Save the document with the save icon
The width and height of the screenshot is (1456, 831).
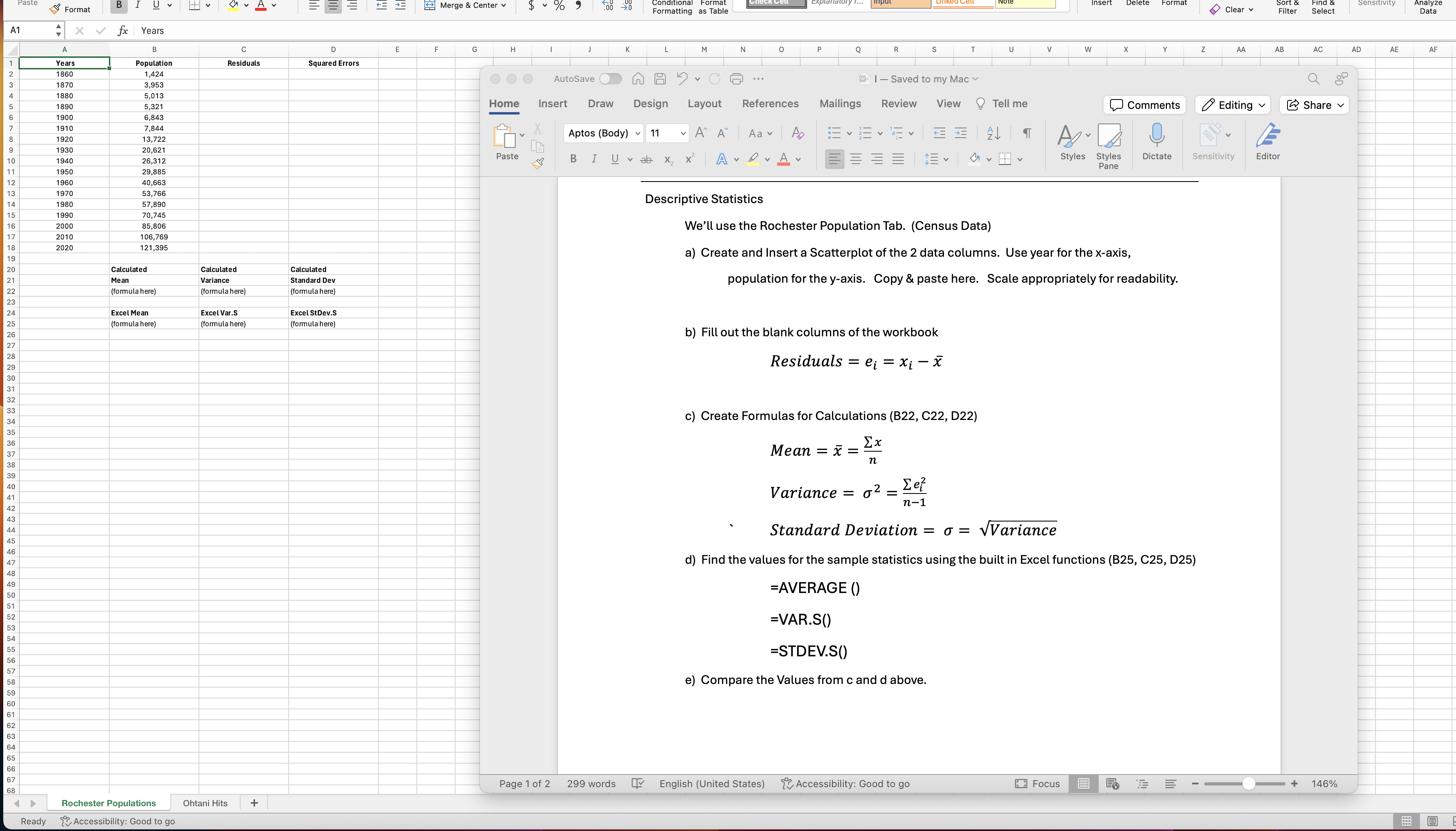[659, 79]
